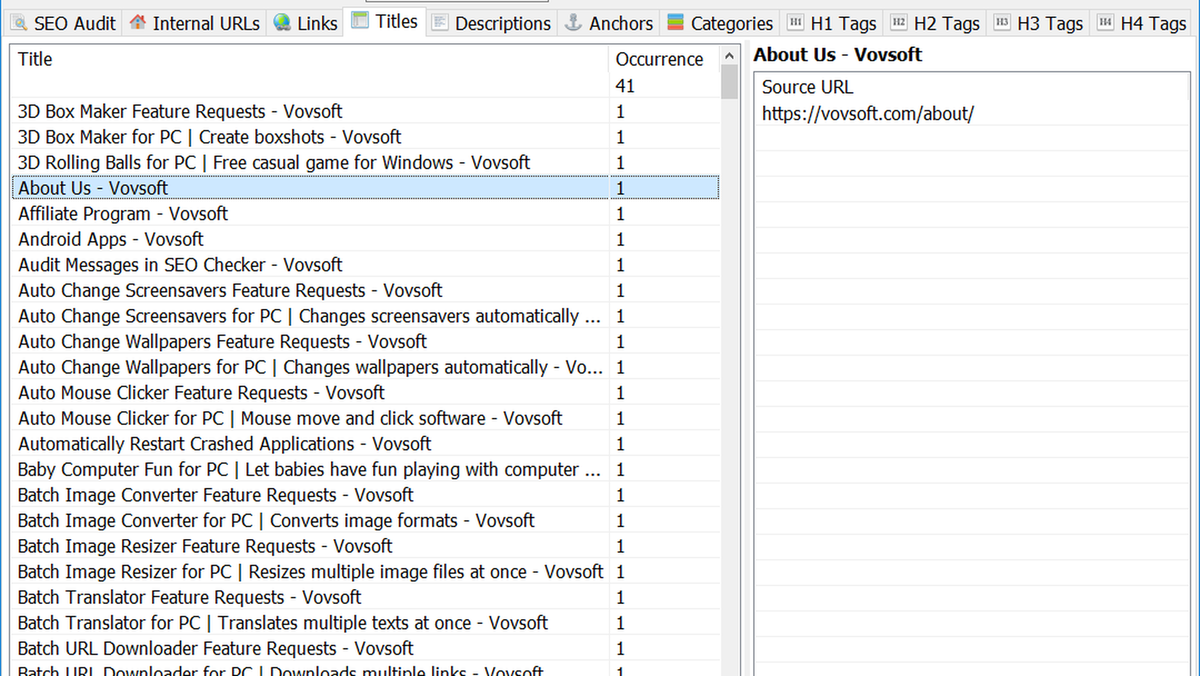Click the Anchors tab anchor icon
The image size is (1200, 676).
tap(574, 22)
